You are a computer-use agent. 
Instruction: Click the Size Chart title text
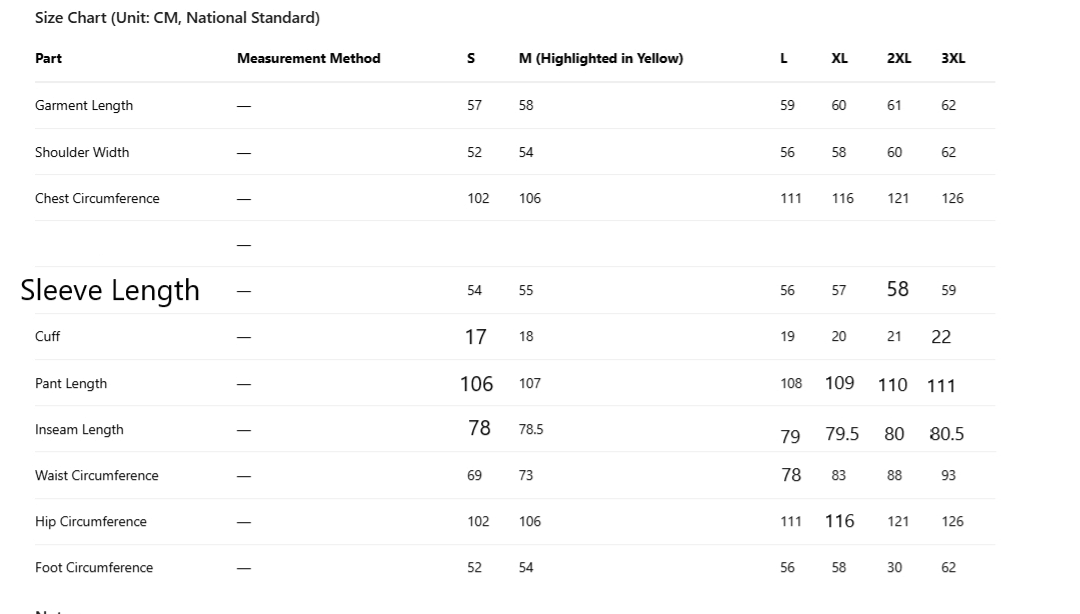pyautogui.click(x=177, y=18)
